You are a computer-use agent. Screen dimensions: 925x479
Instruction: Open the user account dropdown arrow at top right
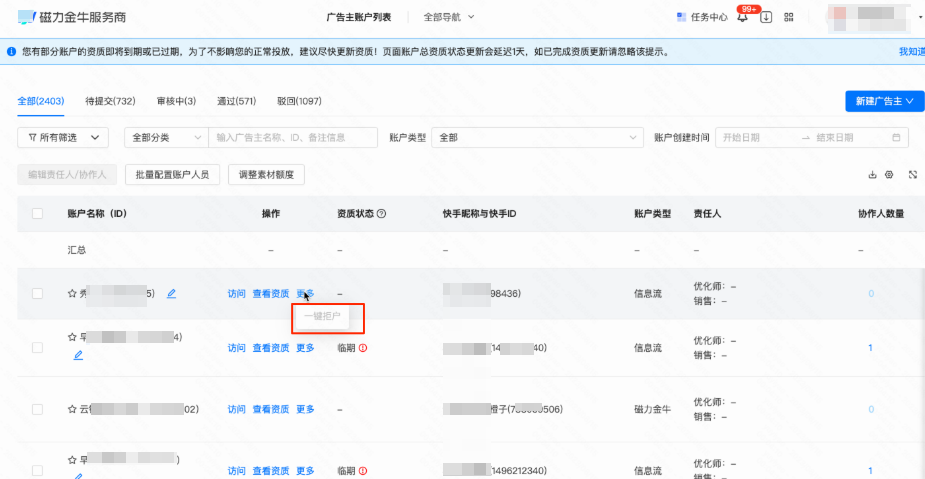pos(921,18)
